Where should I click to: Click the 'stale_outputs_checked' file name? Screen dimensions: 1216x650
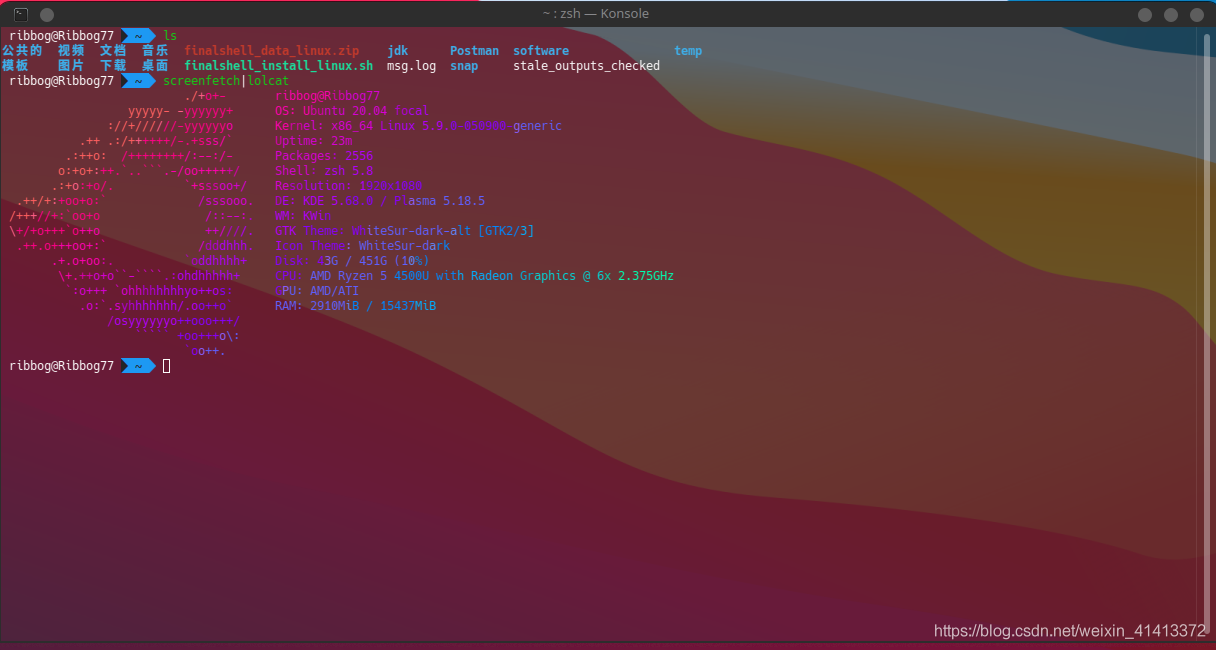point(586,66)
